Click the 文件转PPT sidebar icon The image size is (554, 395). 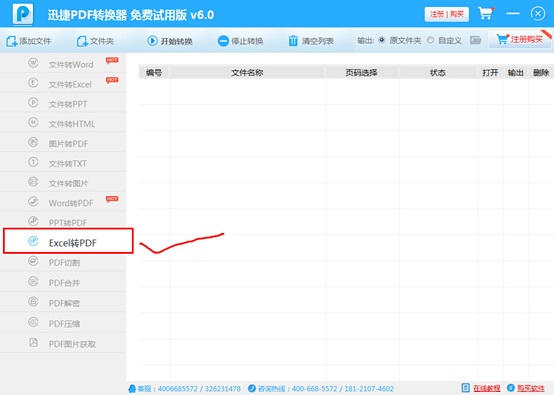pyautogui.click(x=33, y=102)
